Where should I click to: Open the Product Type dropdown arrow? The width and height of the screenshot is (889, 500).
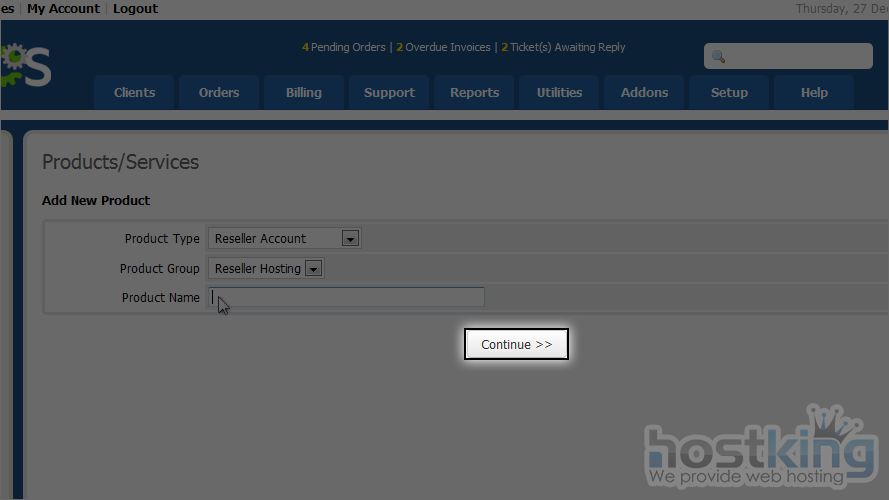click(x=350, y=239)
